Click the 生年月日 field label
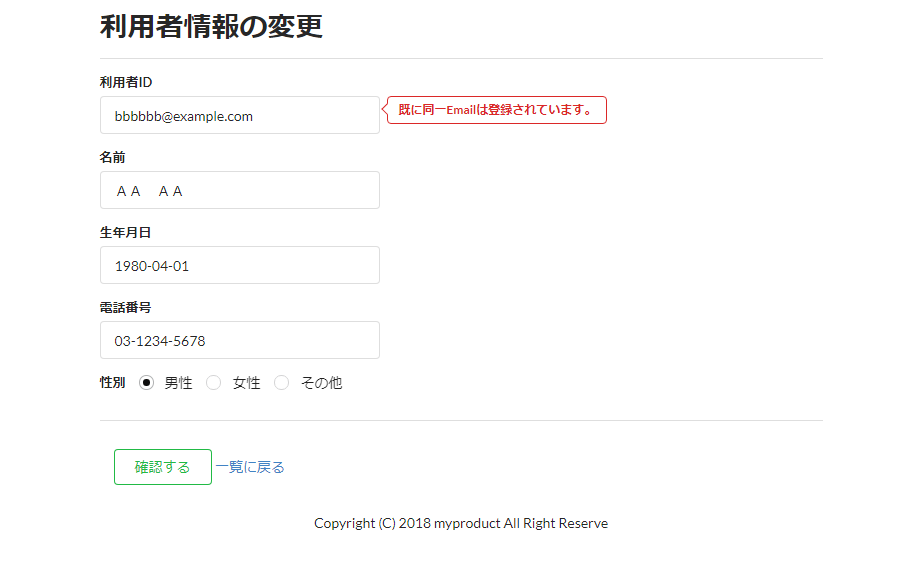The image size is (921, 577). [125, 233]
